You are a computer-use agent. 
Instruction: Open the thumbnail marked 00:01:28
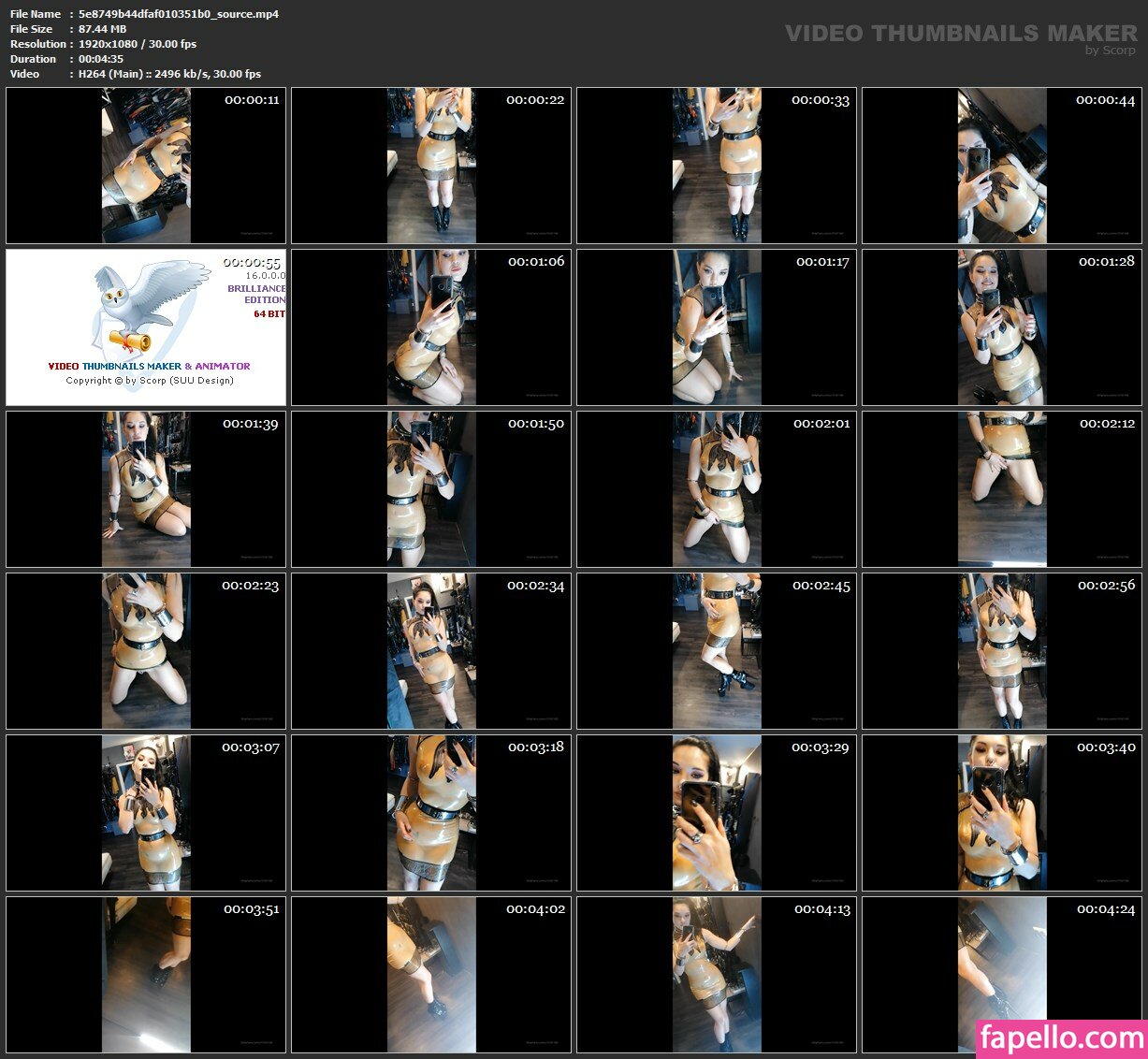coord(1001,327)
